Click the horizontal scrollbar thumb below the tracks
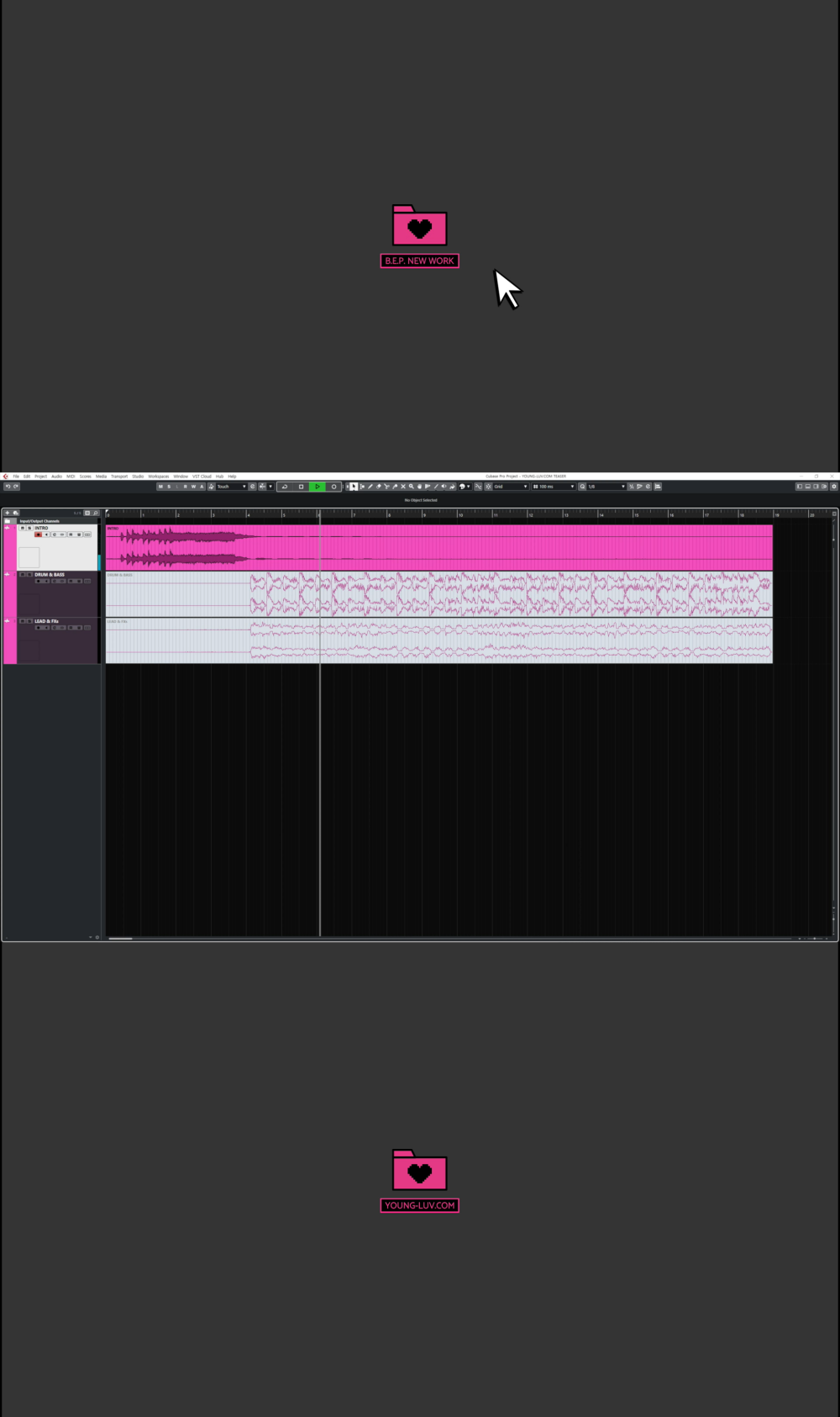Screen dimensions: 840x1417 [120, 938]
